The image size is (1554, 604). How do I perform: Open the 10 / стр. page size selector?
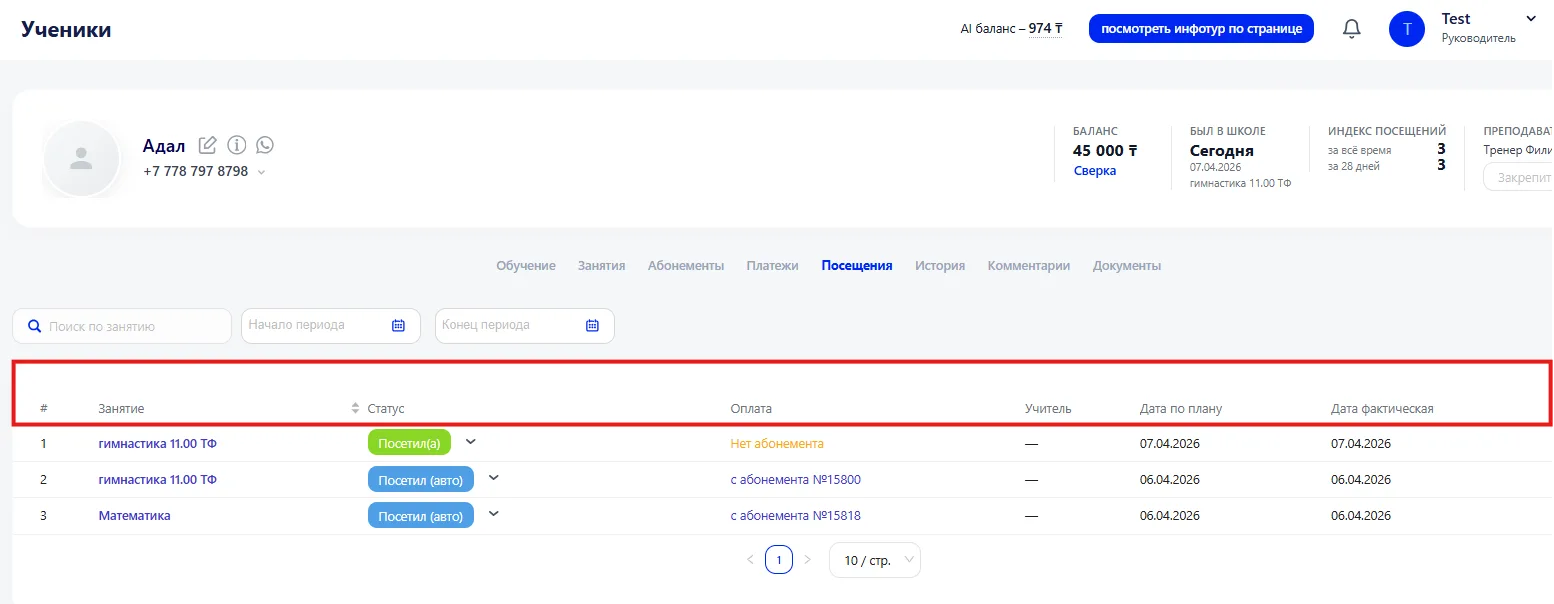875,560
